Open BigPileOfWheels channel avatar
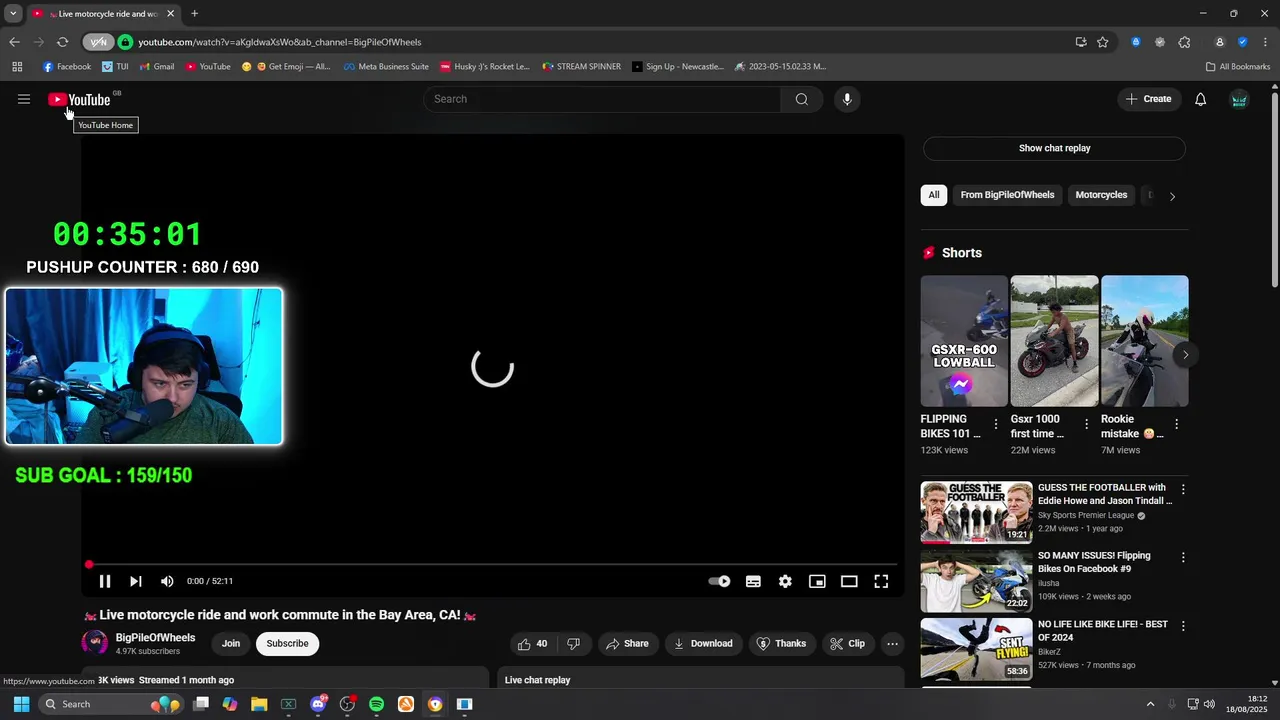Screen dimensions: 1280x720 tap(95, 643)
